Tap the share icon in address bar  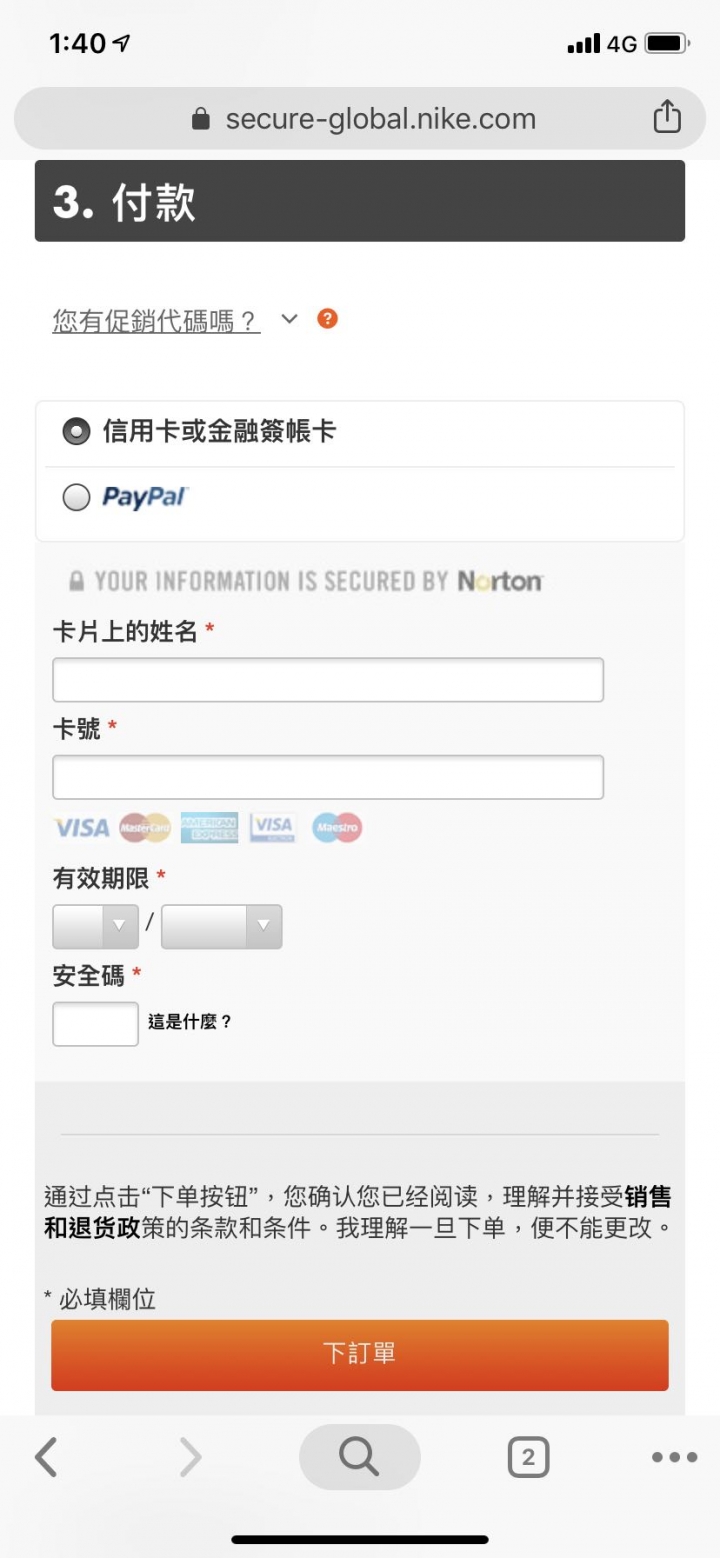(x=667, y=118)
